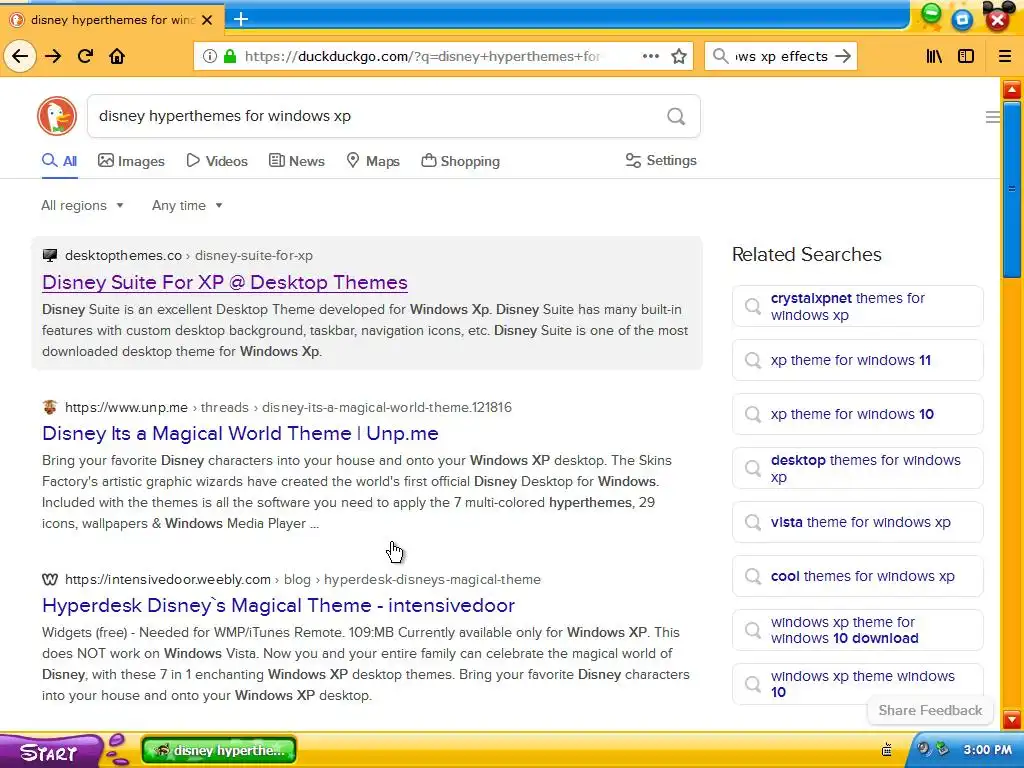Select 'windows xp theme for windows 10 download'

point(857,630)
